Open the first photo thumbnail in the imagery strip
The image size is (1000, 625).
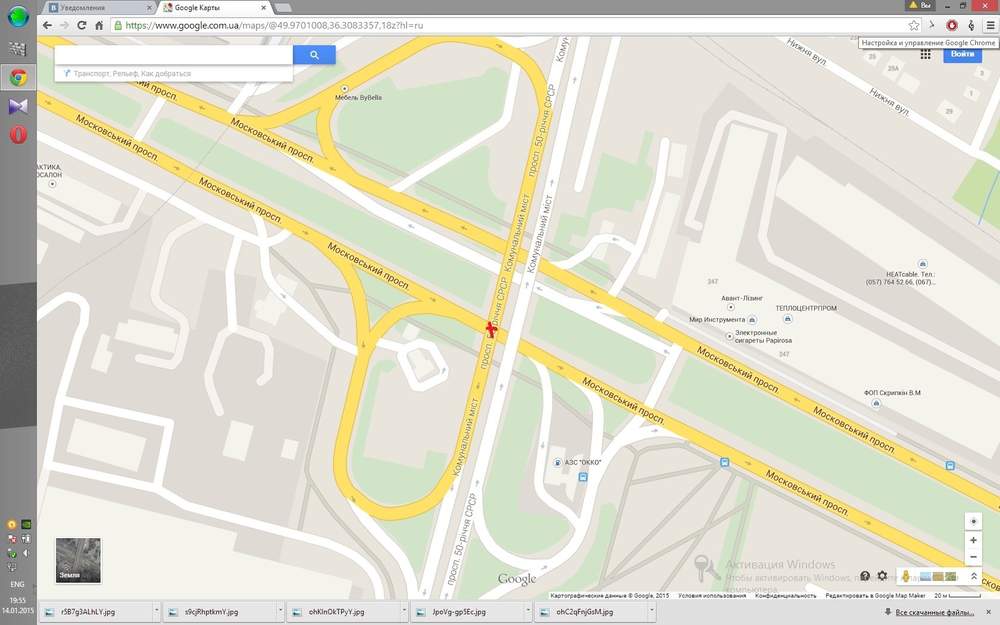click(x=925, y=577)
